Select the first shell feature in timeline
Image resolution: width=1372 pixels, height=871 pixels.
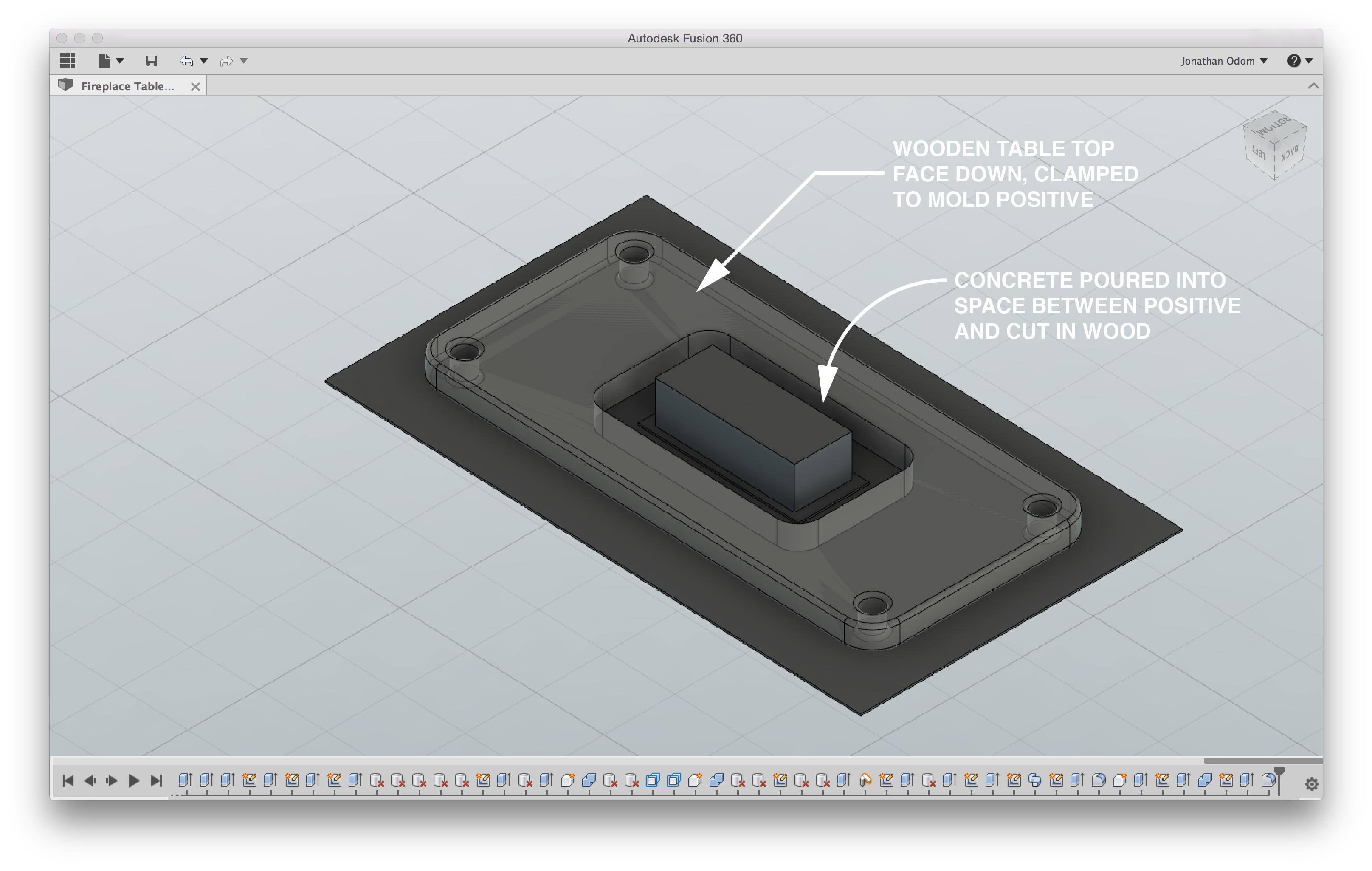coord(652,780)
